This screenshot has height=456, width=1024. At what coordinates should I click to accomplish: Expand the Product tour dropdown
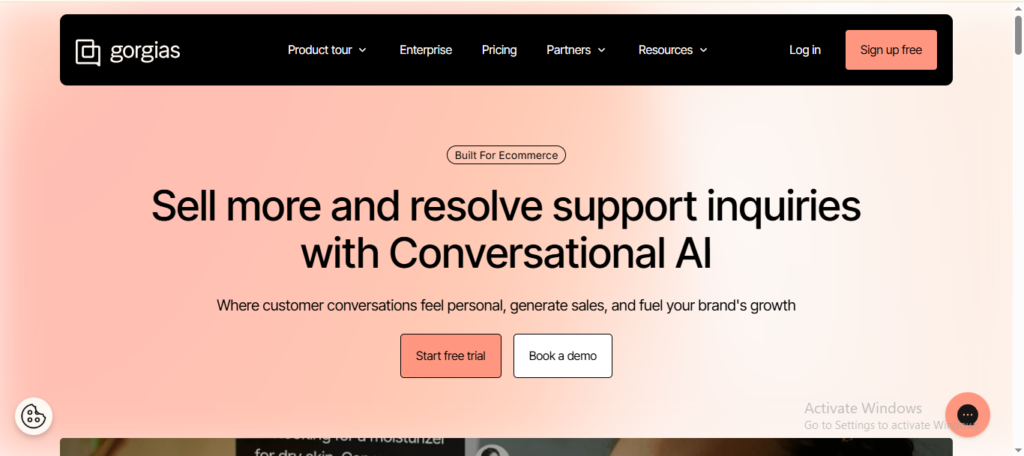coord(327,50)
